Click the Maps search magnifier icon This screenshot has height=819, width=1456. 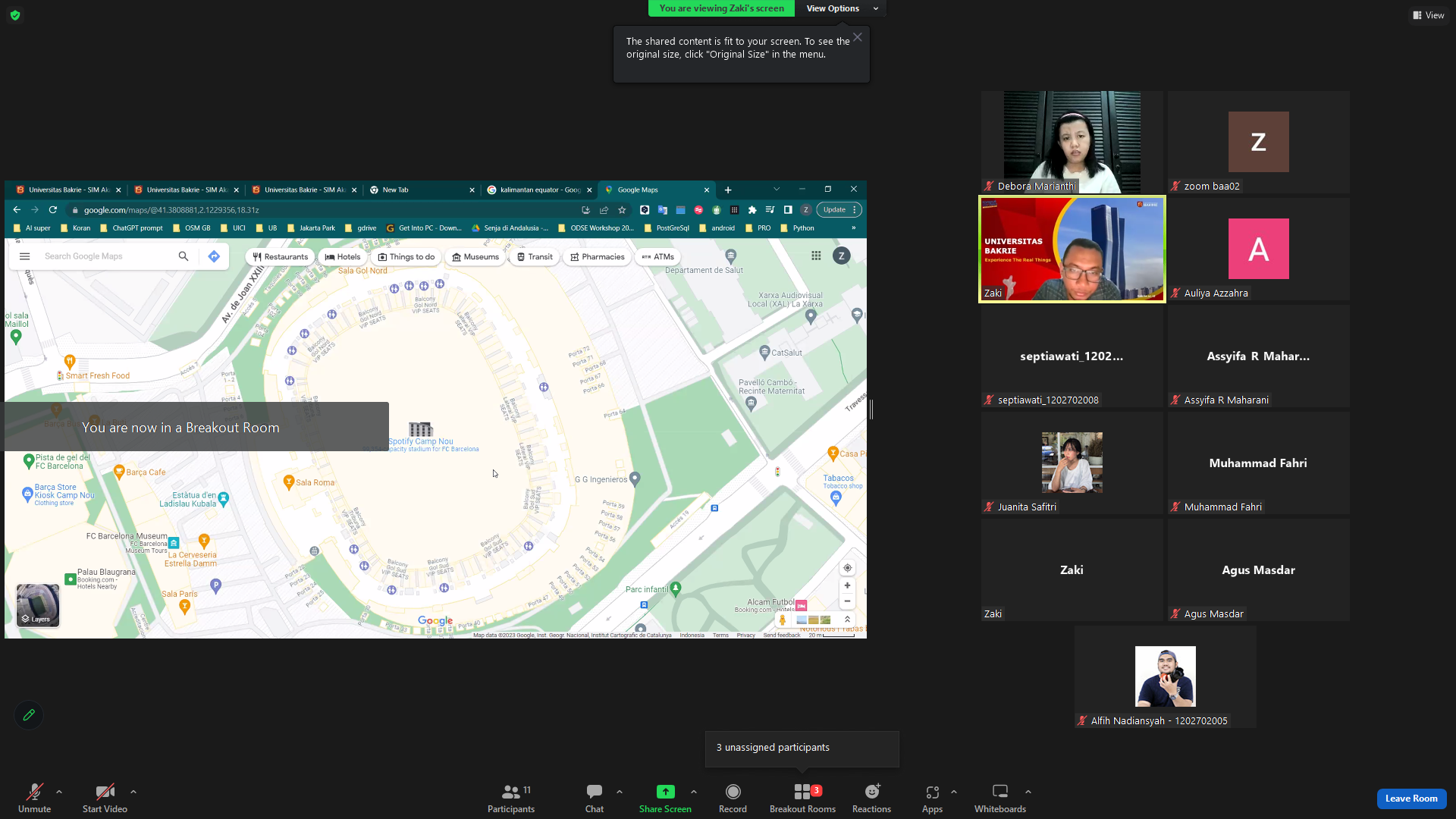point(184,256)
